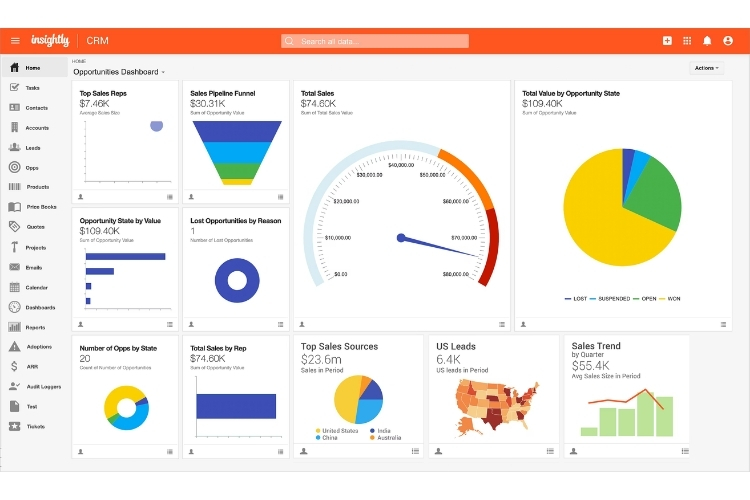Viewport: 750px width, 500px height.
Task: Click the add new plus icon
Action: point(667,41)
